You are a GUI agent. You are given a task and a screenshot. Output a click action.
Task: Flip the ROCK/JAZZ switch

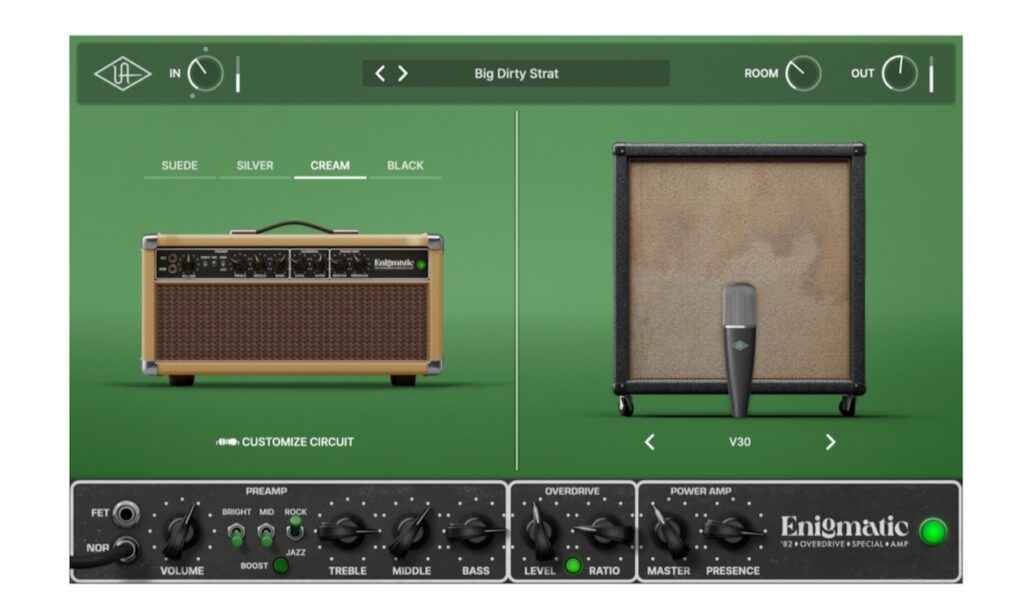pos(295,528)
